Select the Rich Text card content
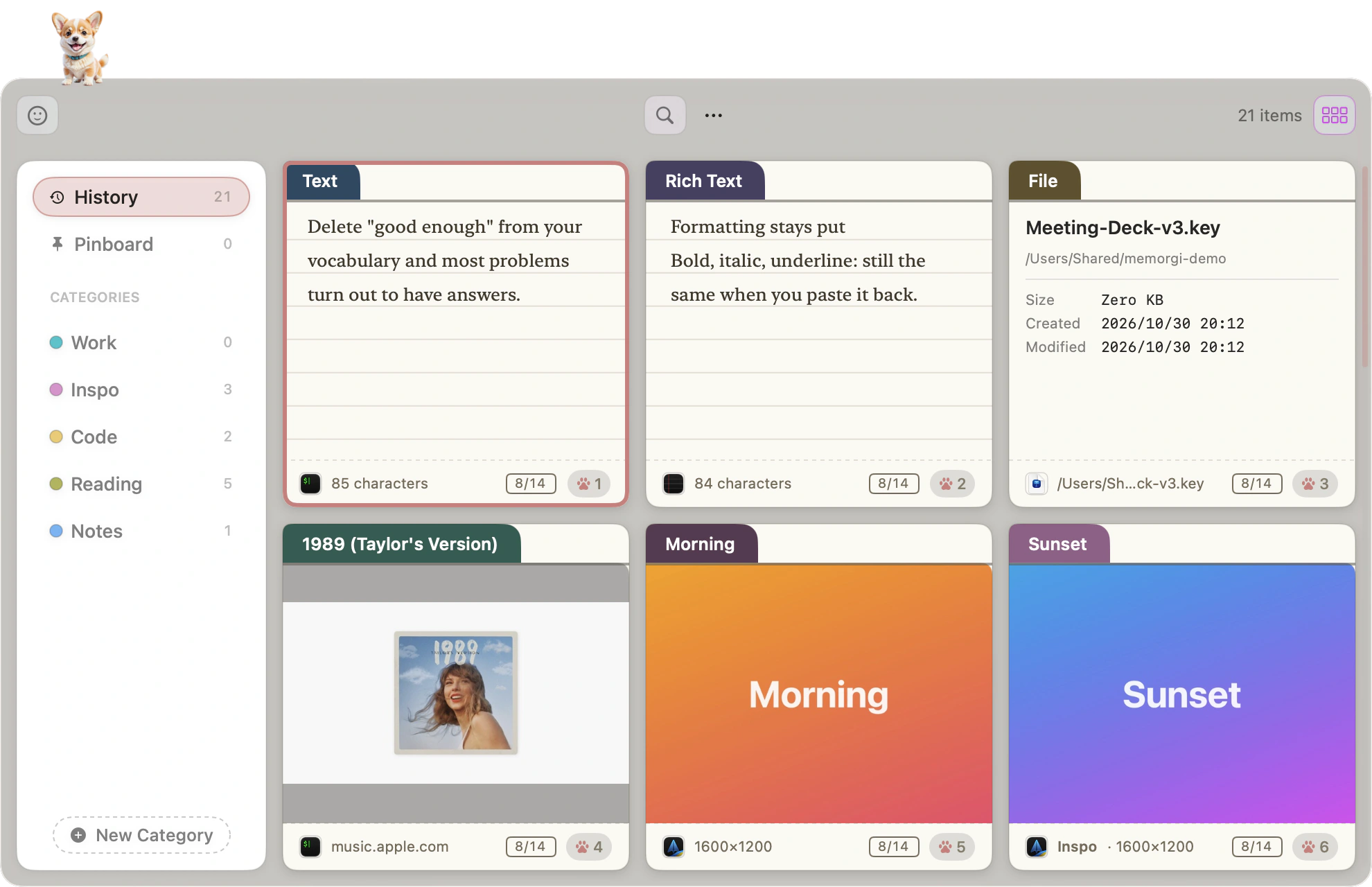 pyautogui.click(x=798, y=261)
